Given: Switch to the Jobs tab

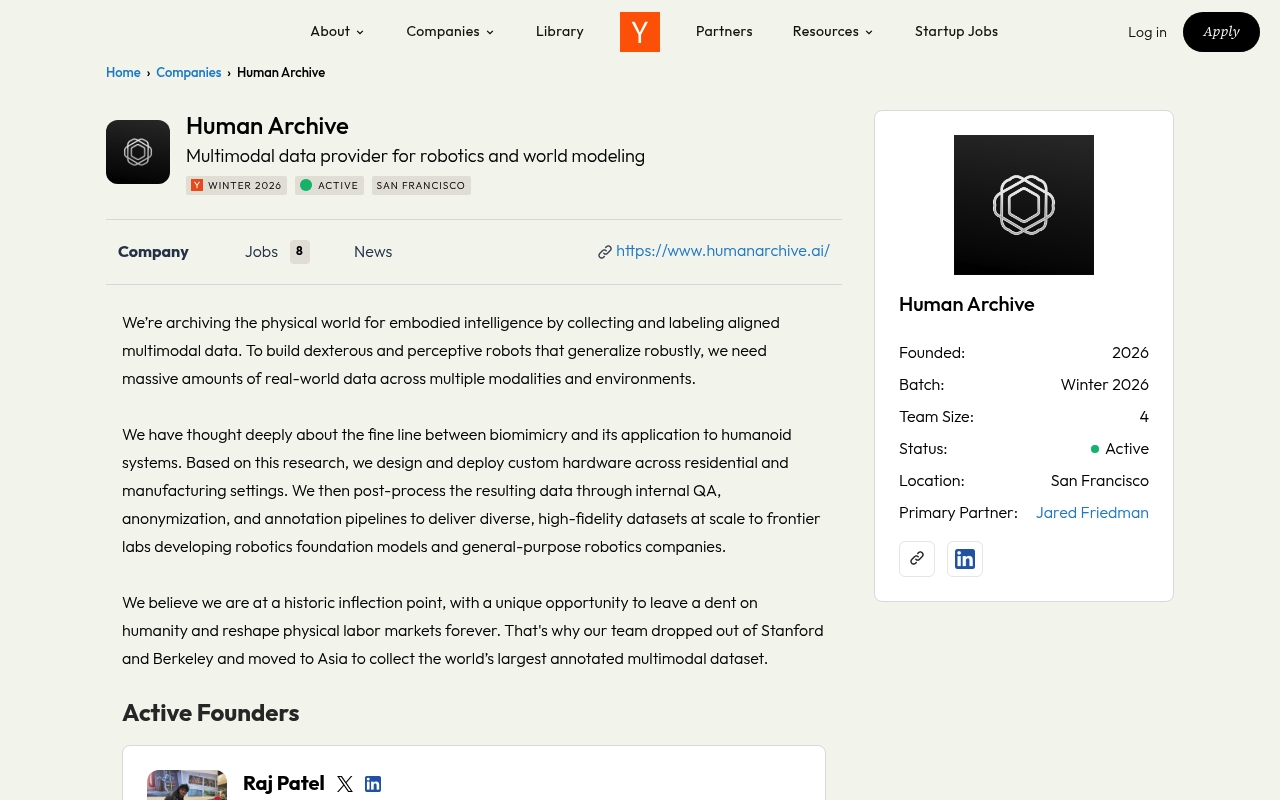Looking at the screenshot, I should [277, 252].
